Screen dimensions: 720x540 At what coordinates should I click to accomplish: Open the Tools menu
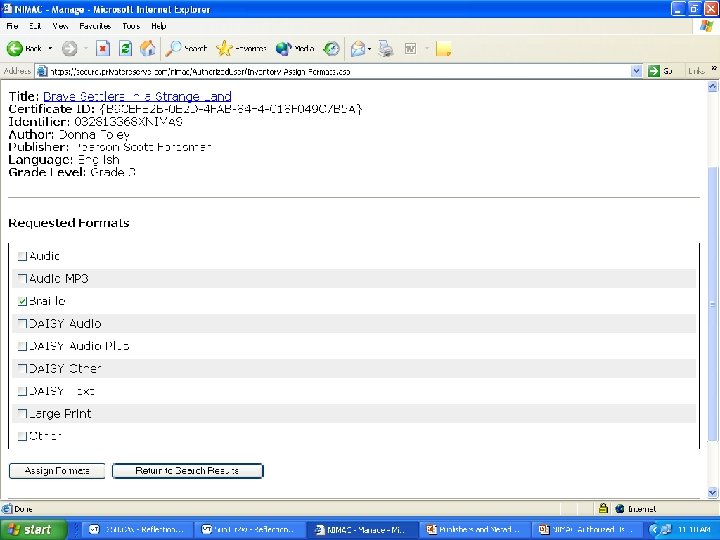coord(131,26)
